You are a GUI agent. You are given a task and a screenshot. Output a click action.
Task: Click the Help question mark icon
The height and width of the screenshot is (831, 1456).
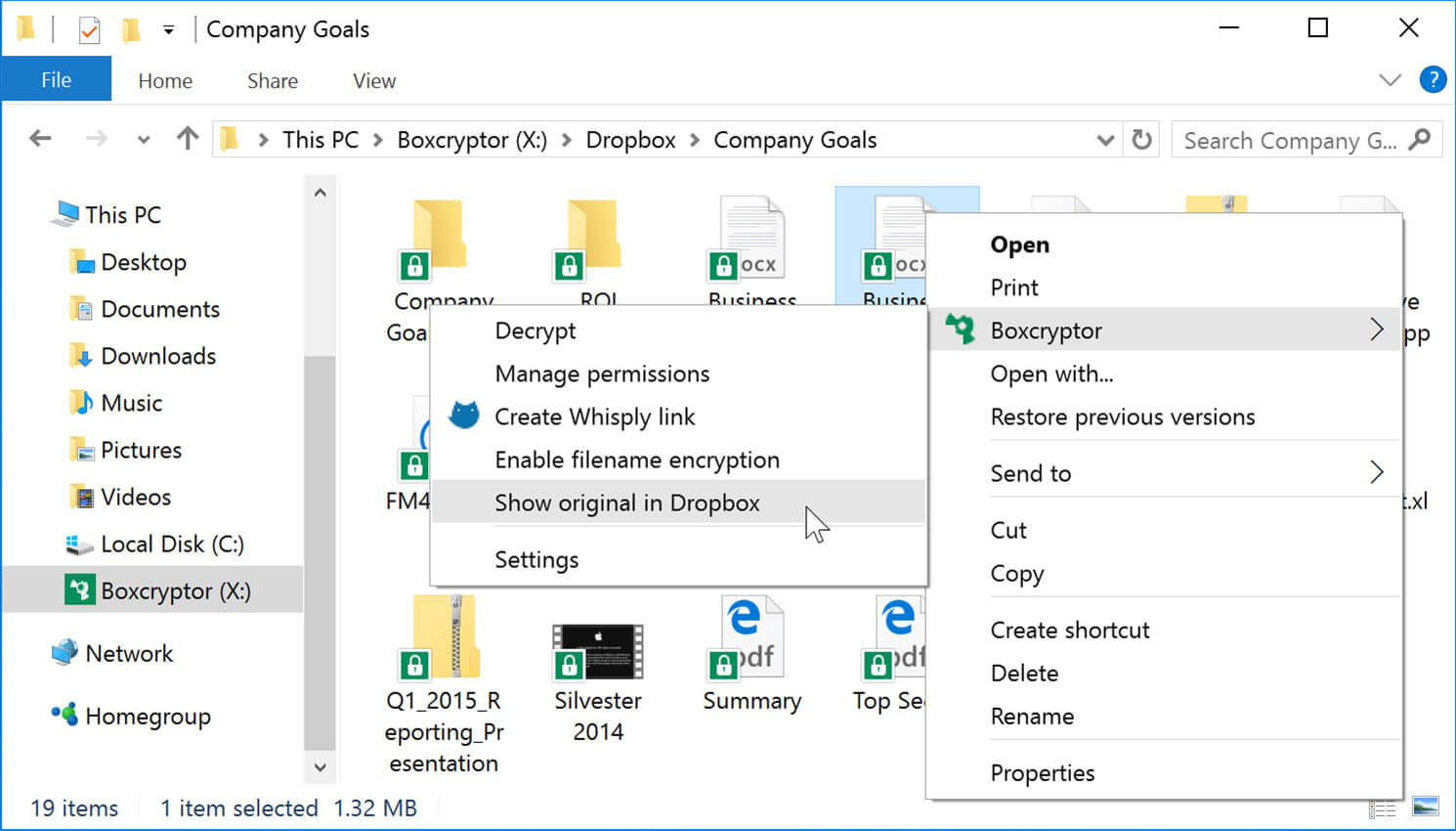tap(1432, 80)
